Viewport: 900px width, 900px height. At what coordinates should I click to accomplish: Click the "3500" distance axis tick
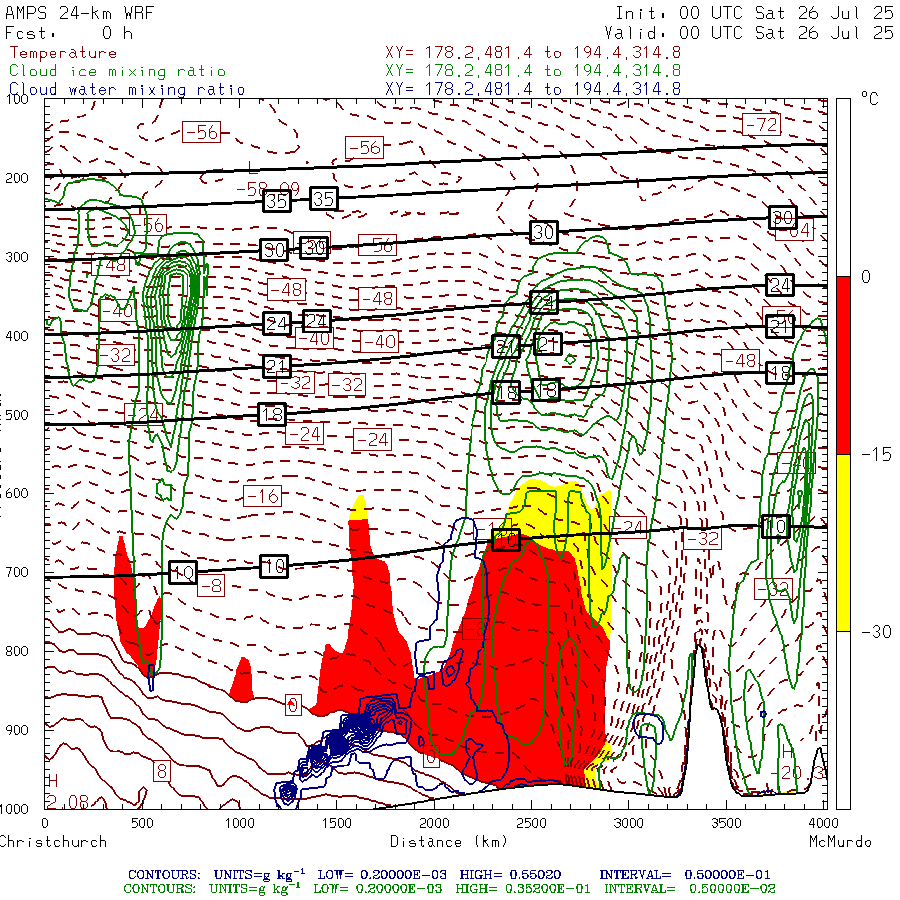coord(726,823)
